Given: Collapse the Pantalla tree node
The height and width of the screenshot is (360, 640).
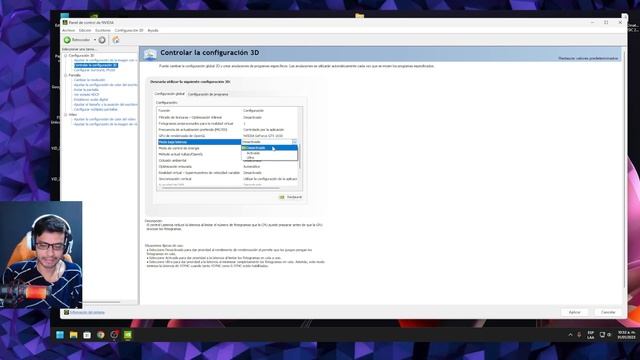Looking at the screenshot, I should pos(65,75).
